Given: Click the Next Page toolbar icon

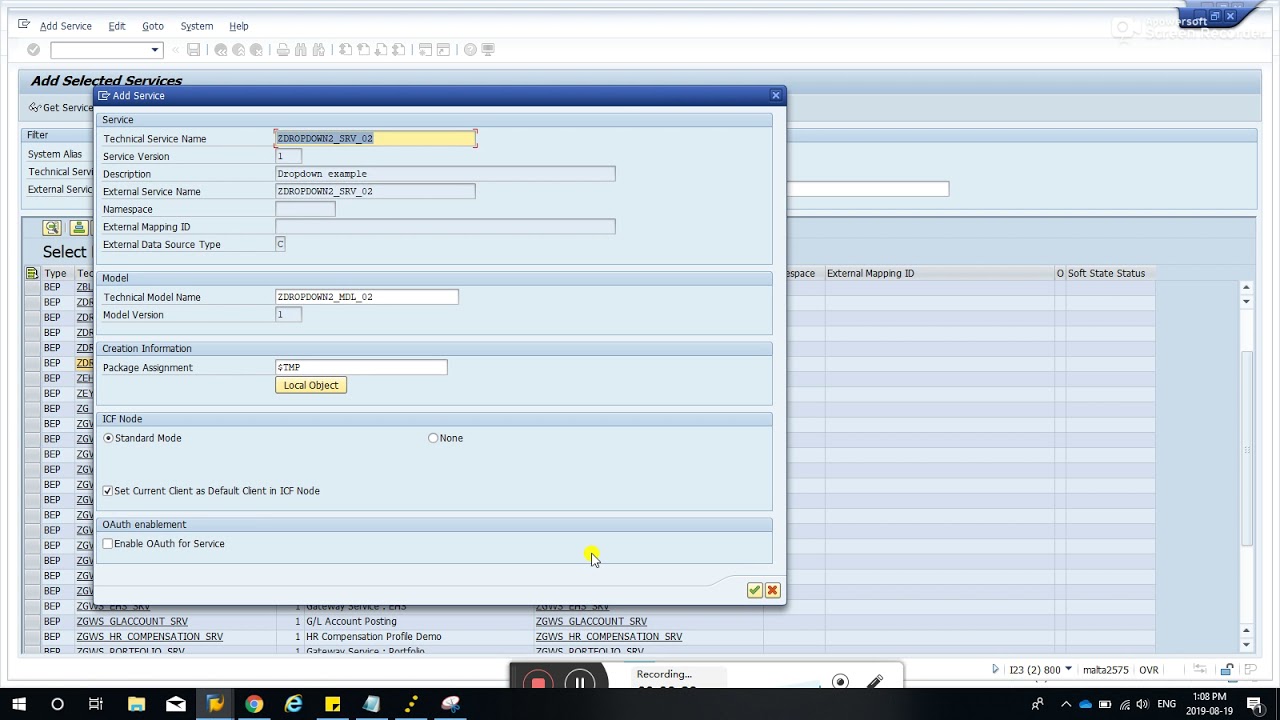Looking at the screenshot, I should point(381,50).
